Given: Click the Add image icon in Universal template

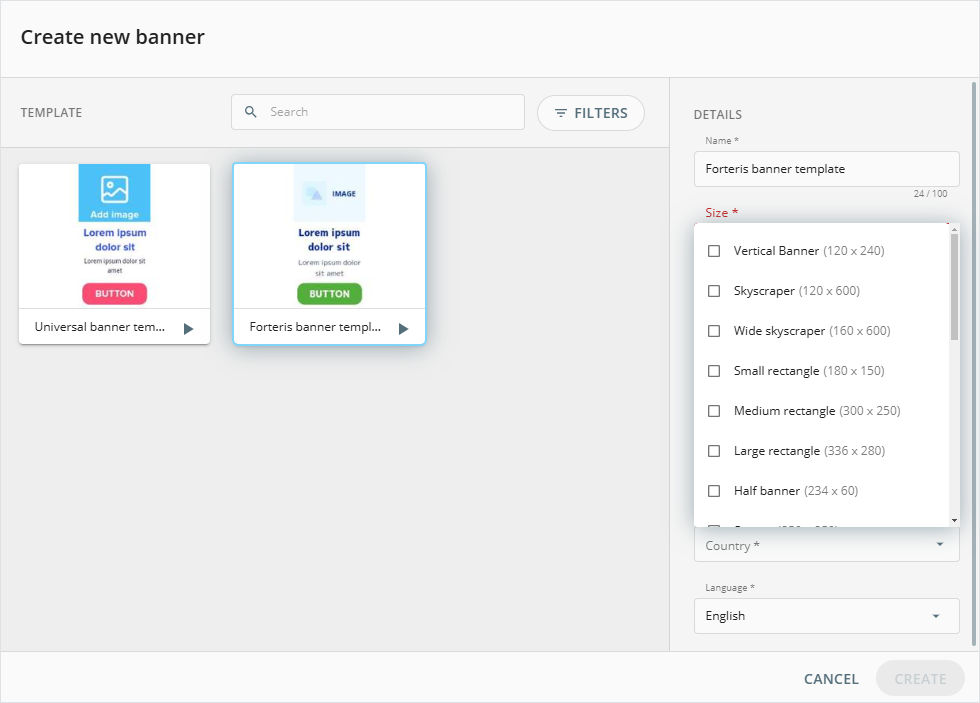Looking at the screenshot, I should 114,189.
